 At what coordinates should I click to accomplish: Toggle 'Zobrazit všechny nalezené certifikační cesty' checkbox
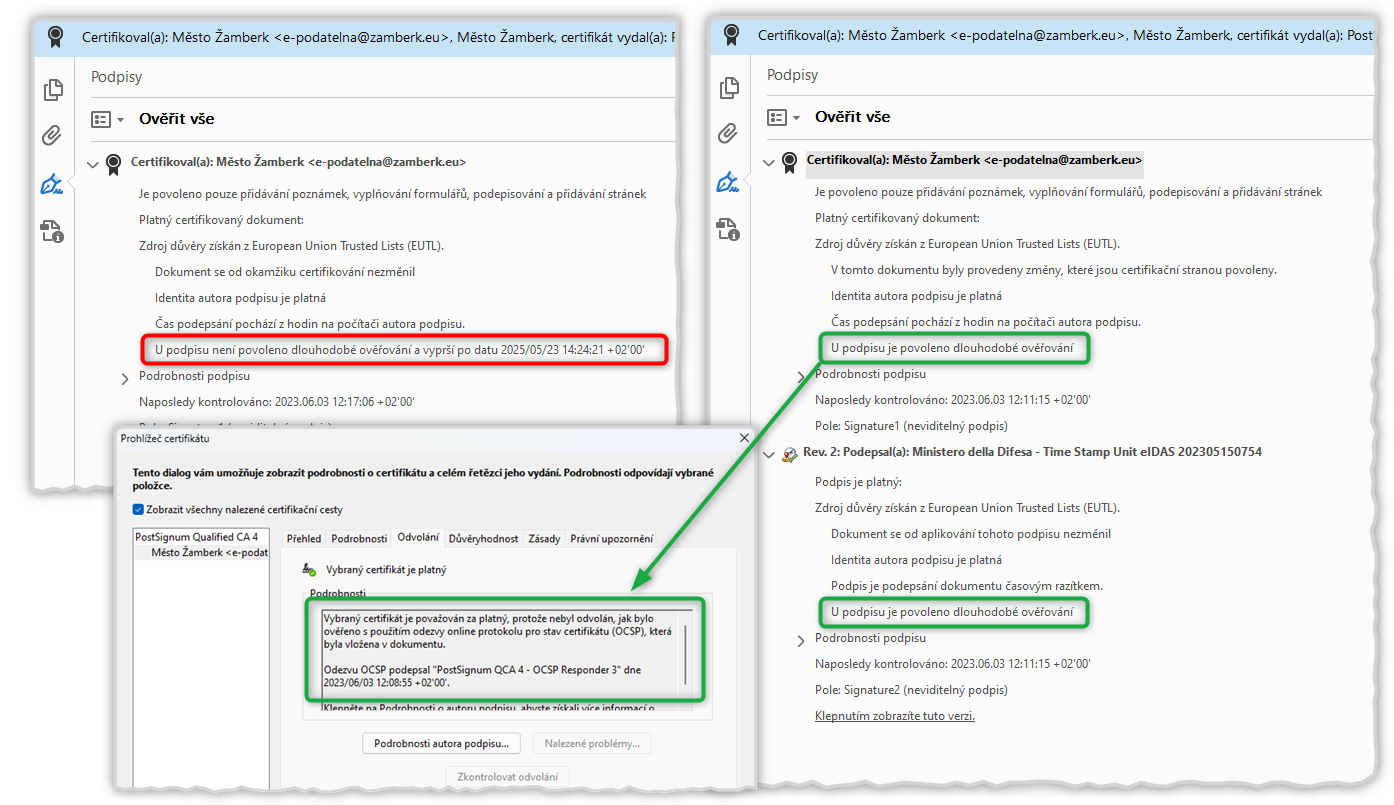(138, 510)
